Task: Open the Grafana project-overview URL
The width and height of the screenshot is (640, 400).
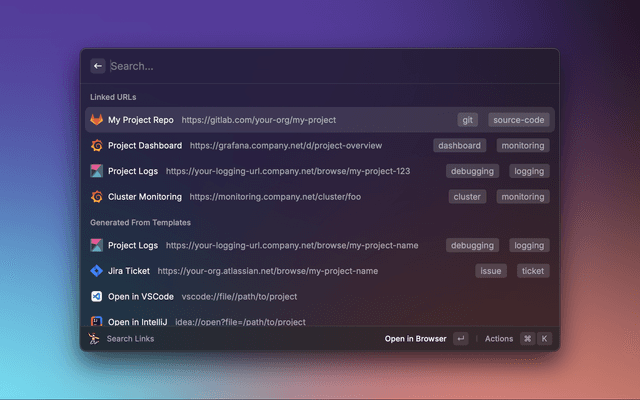Action: (x=293, y=145)
